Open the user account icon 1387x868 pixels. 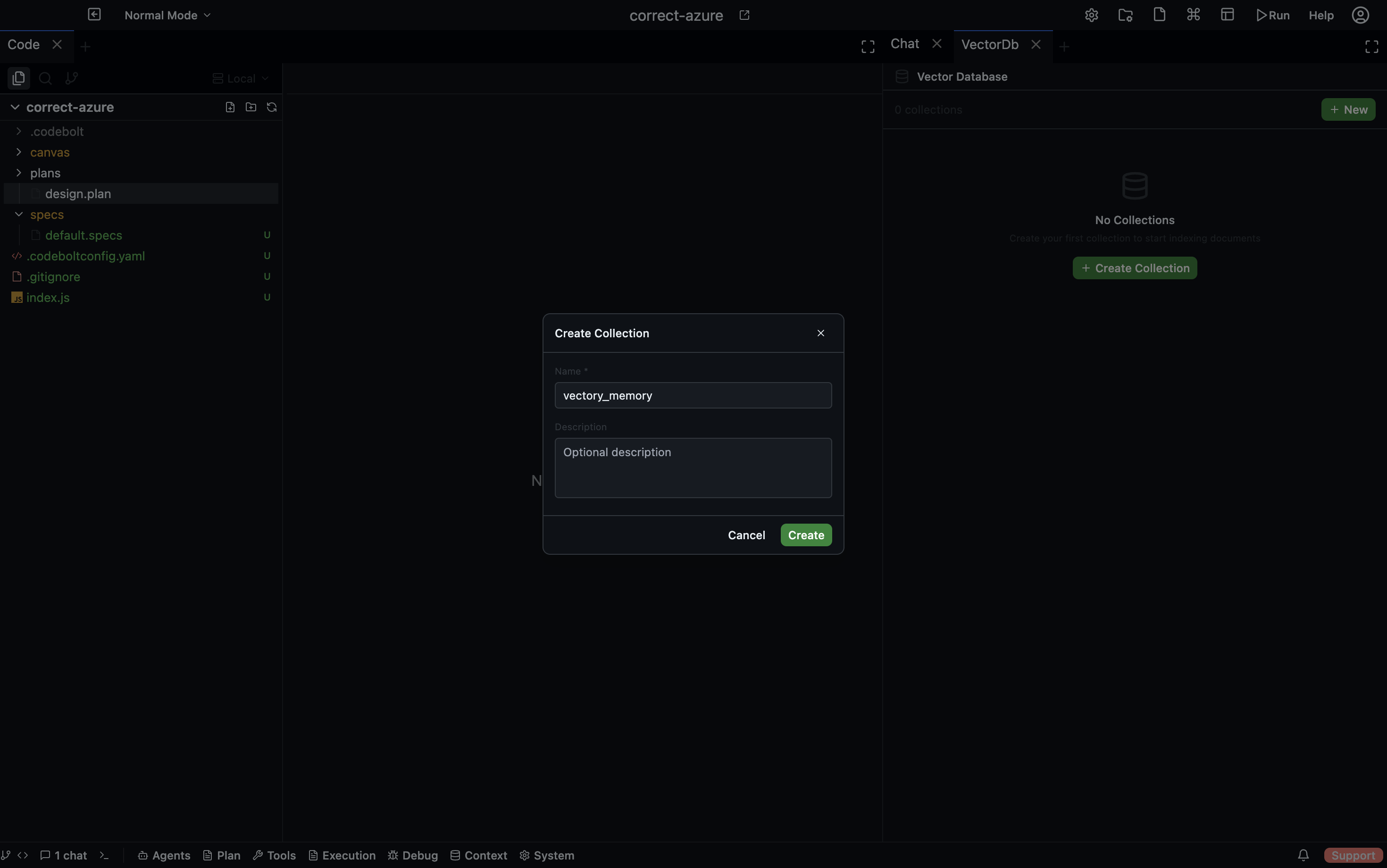coord(1360,16)
